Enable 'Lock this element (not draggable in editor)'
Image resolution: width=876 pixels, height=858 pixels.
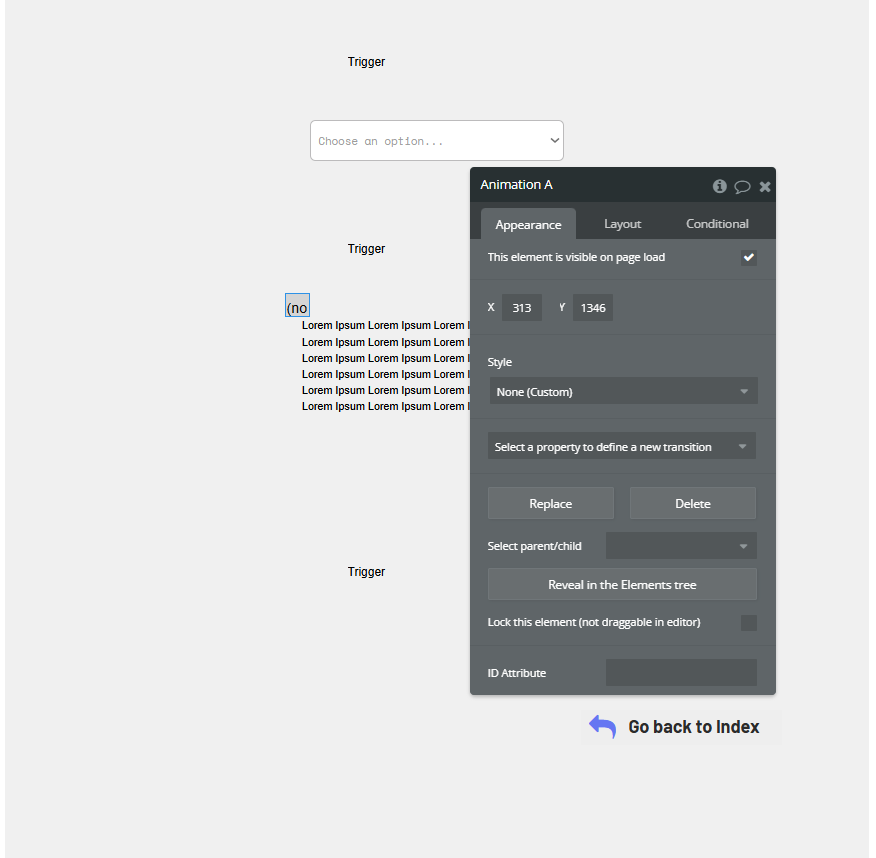point(749,622)
